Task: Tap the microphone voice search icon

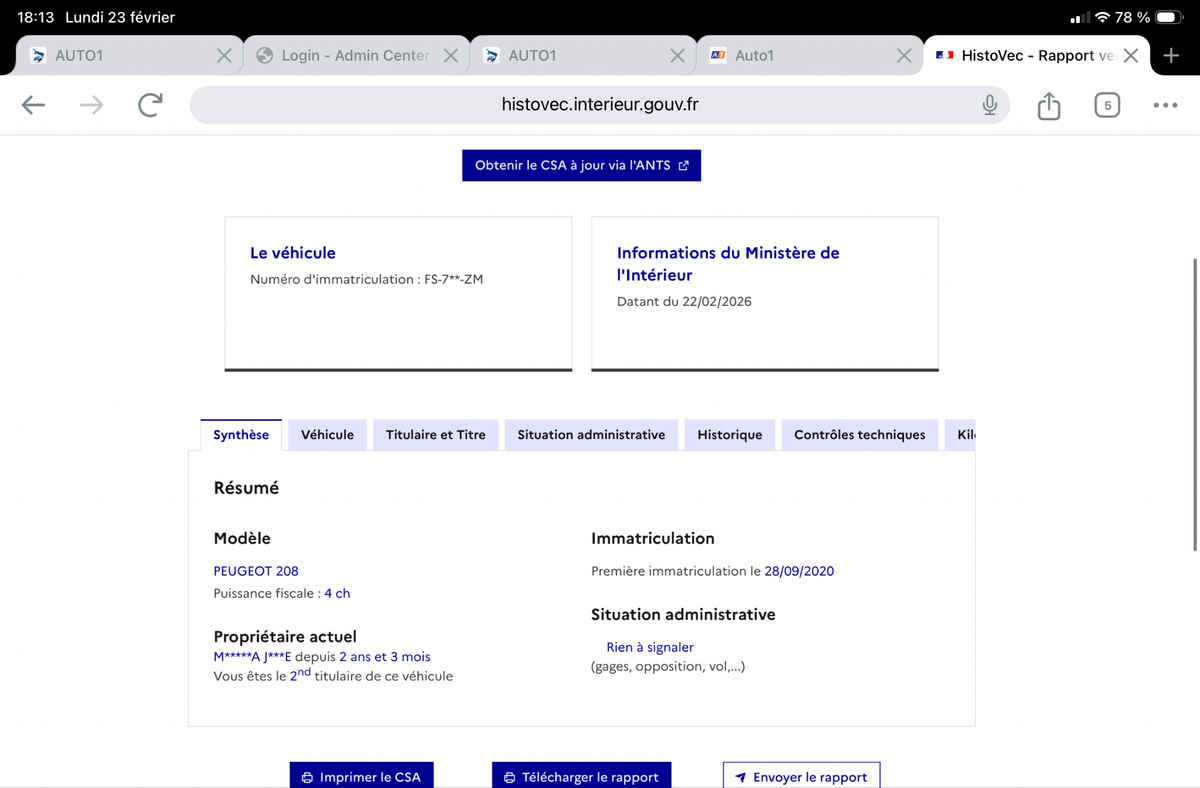Action: [x=989, y=105]
